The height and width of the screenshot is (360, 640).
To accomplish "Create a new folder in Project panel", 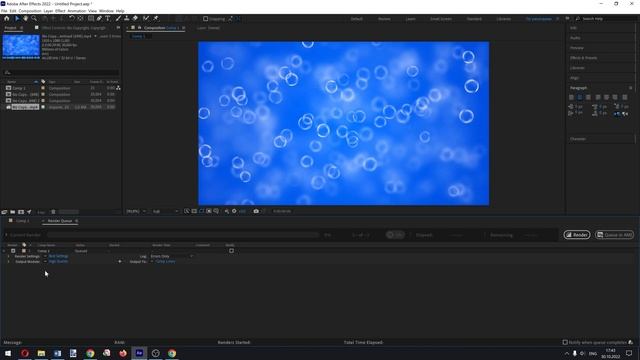I will 13,212.
